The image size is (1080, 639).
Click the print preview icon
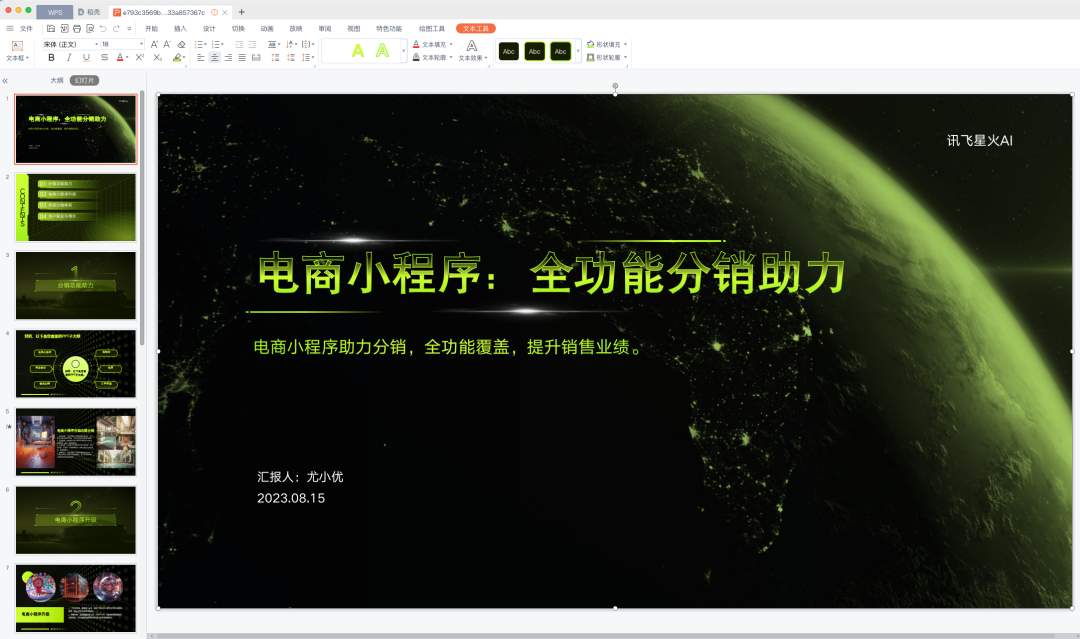(90, 28)
